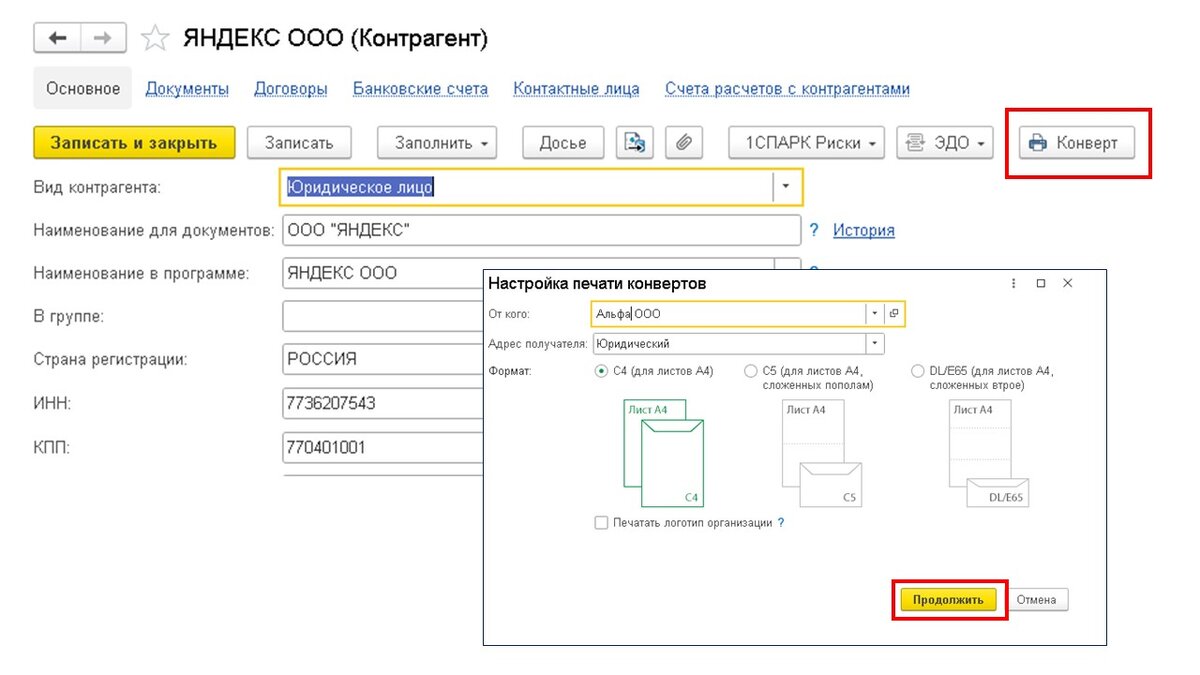
Task: Maximize the Настройка печати конвертов dialog
Action: point(1040,284)
